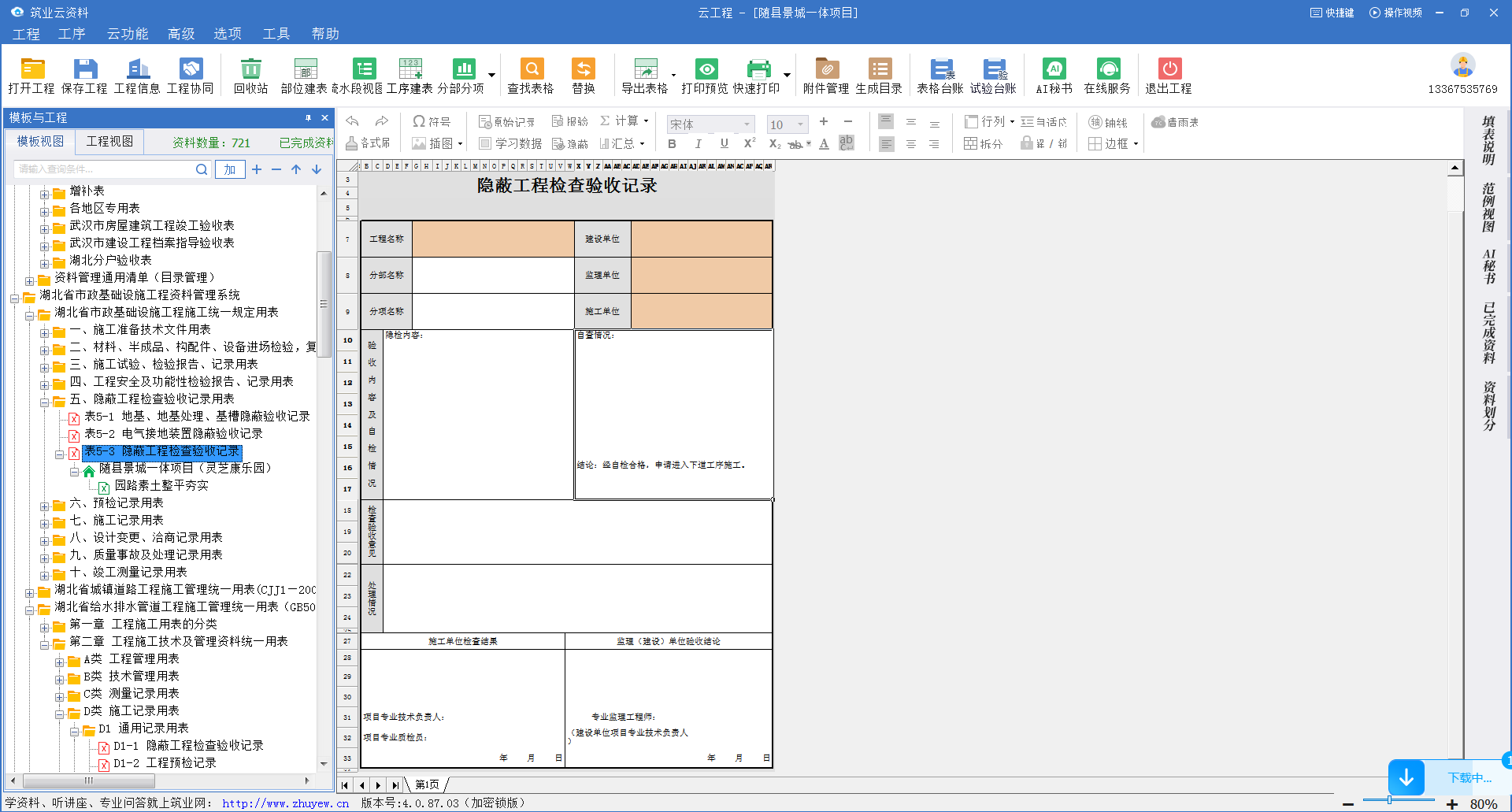1512x812 pixels.
Task: Open the font name dropdown showing 宋体
Action: point(746,124)
